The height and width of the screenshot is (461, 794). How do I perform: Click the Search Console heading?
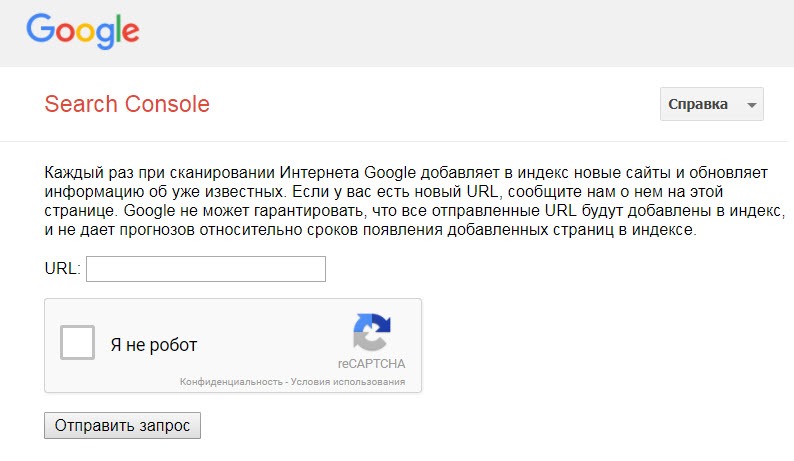[127, 104]
